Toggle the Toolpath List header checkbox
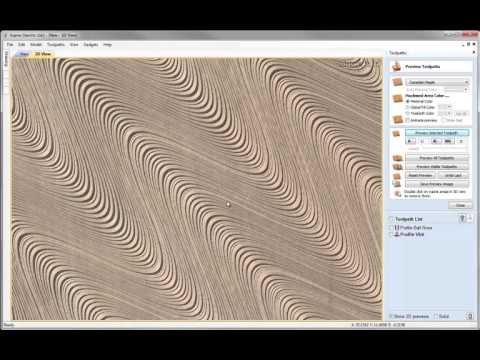Image resolution: width=480 pixels, height=360 pixels. pos(391,219)
